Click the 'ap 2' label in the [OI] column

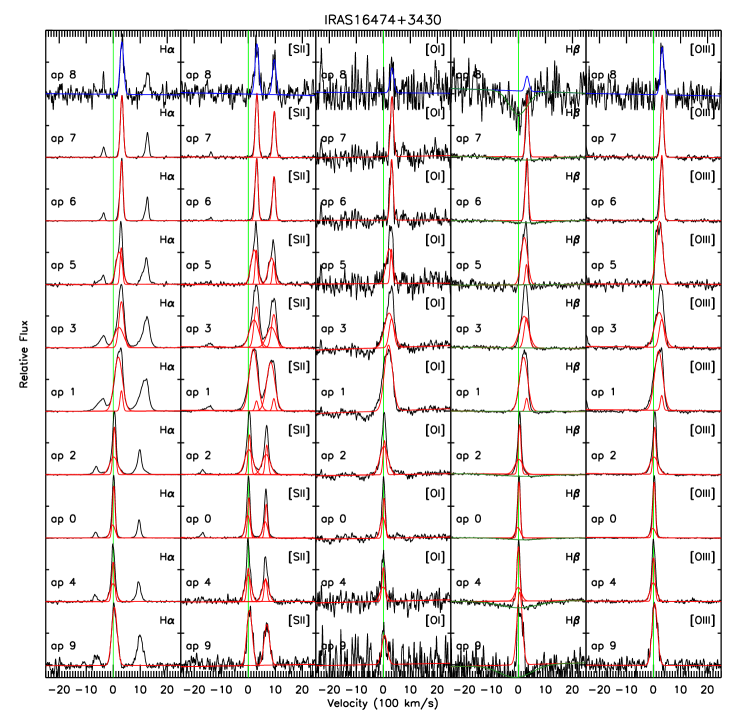[x=333, y=456]
